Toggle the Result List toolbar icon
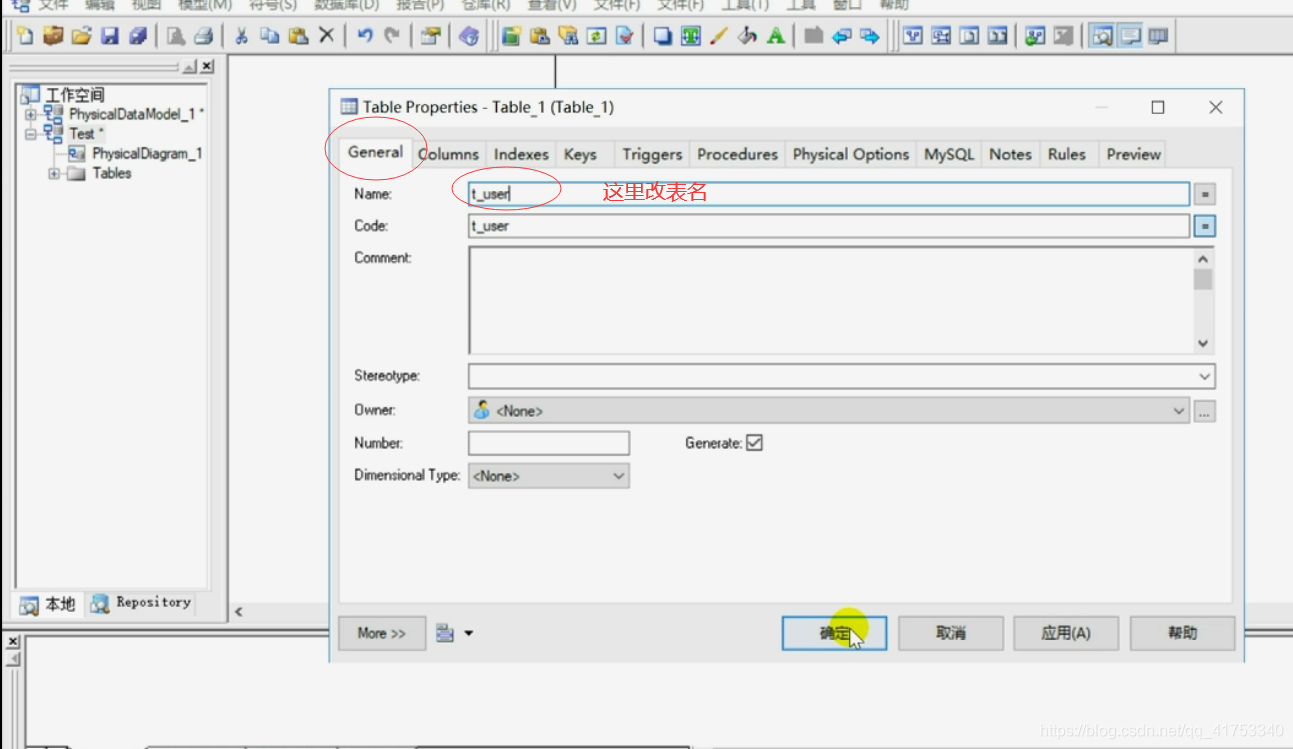This screenshot has height=749, width=1293. [x=1158, y=36]
